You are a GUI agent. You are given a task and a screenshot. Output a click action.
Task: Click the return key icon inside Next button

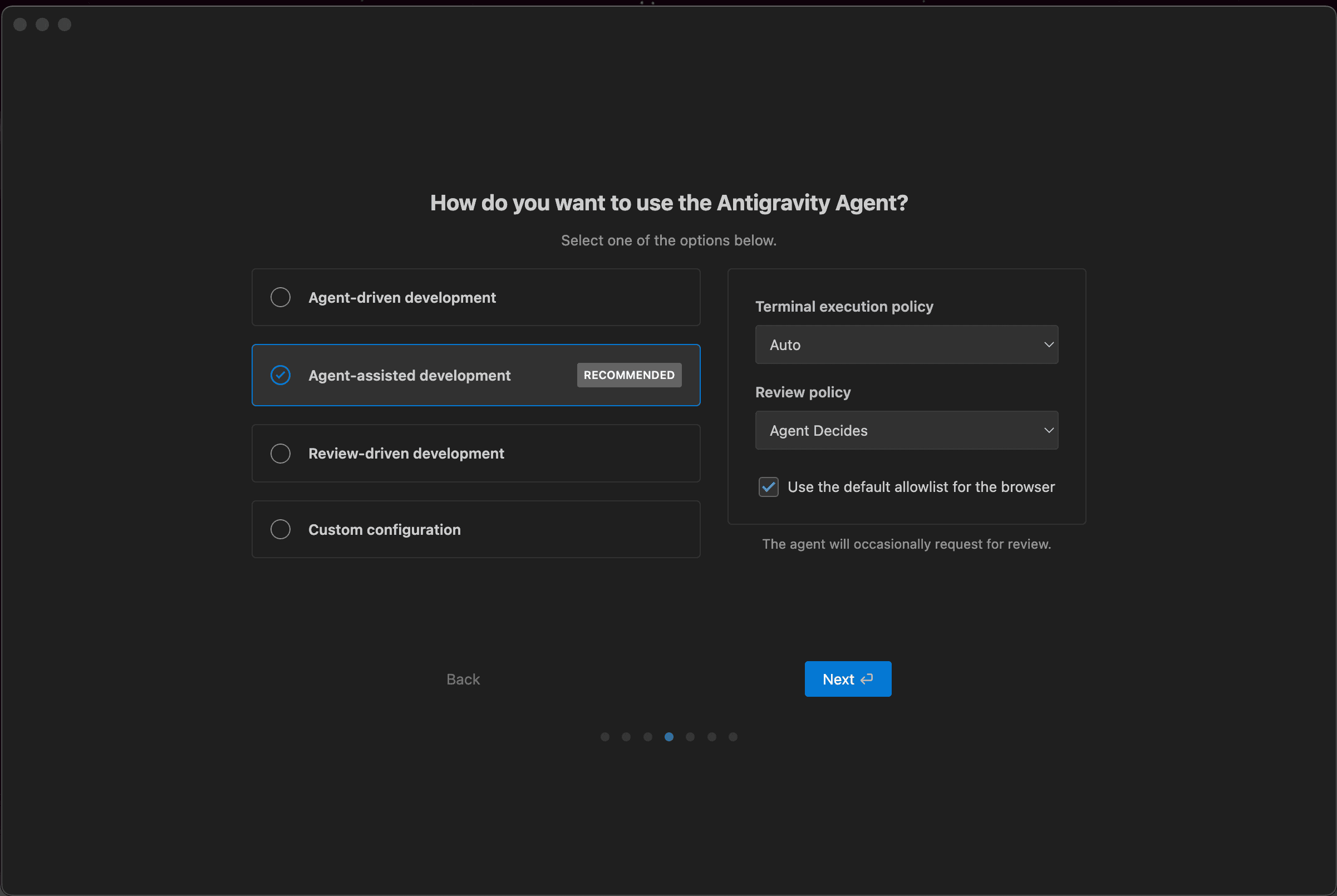[x=866, y=679]
